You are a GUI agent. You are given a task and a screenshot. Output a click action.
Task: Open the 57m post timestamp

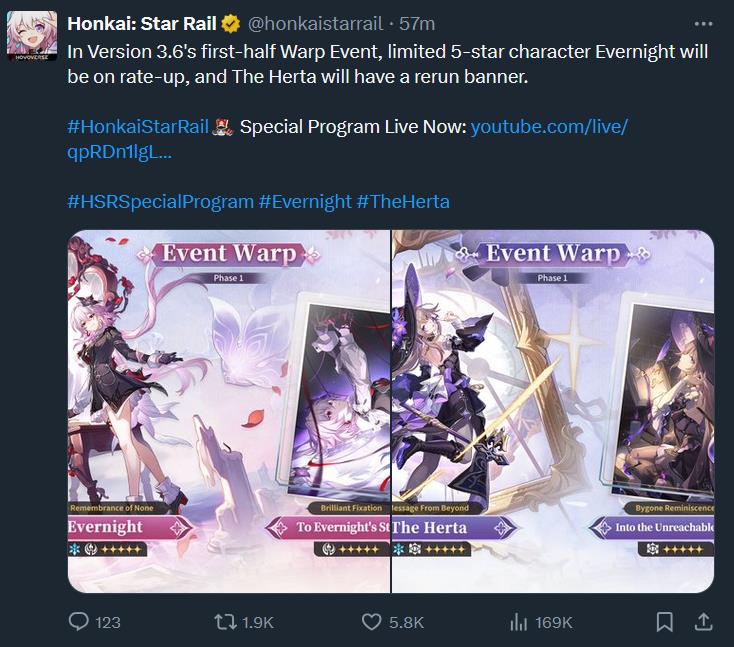tap(417, 24)
